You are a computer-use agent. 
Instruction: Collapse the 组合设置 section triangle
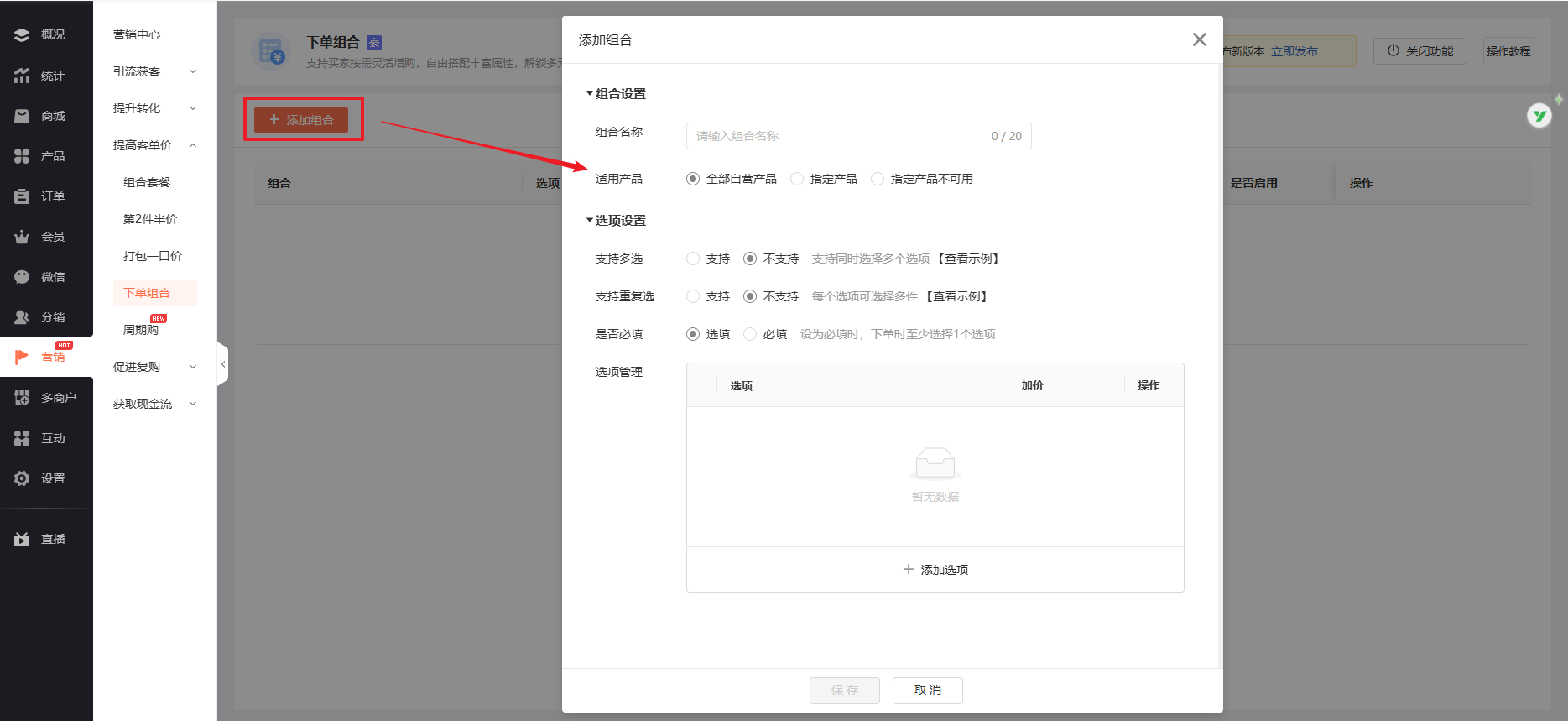click(589, 93)
